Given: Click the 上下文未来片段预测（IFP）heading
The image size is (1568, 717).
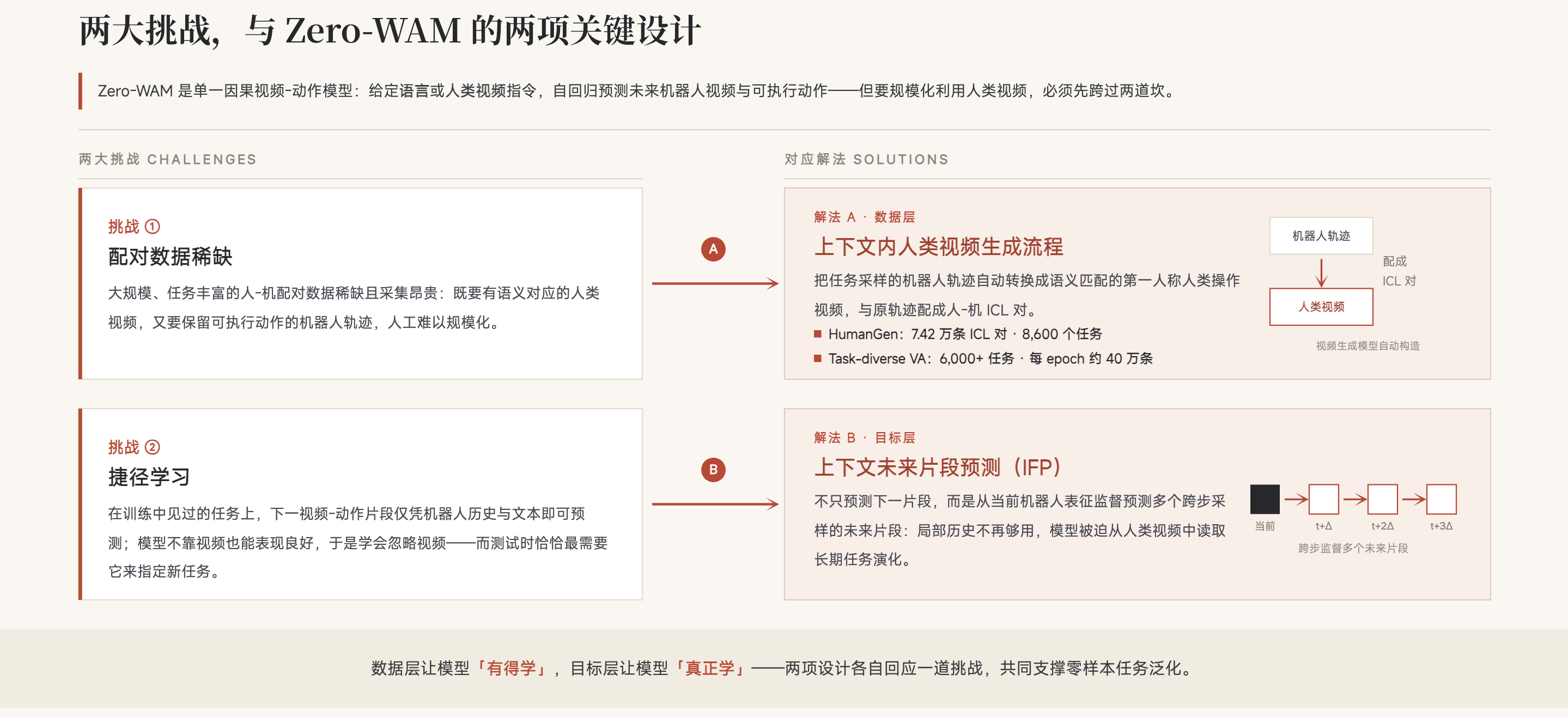Looking at the screenshot, I should (938, 467).
